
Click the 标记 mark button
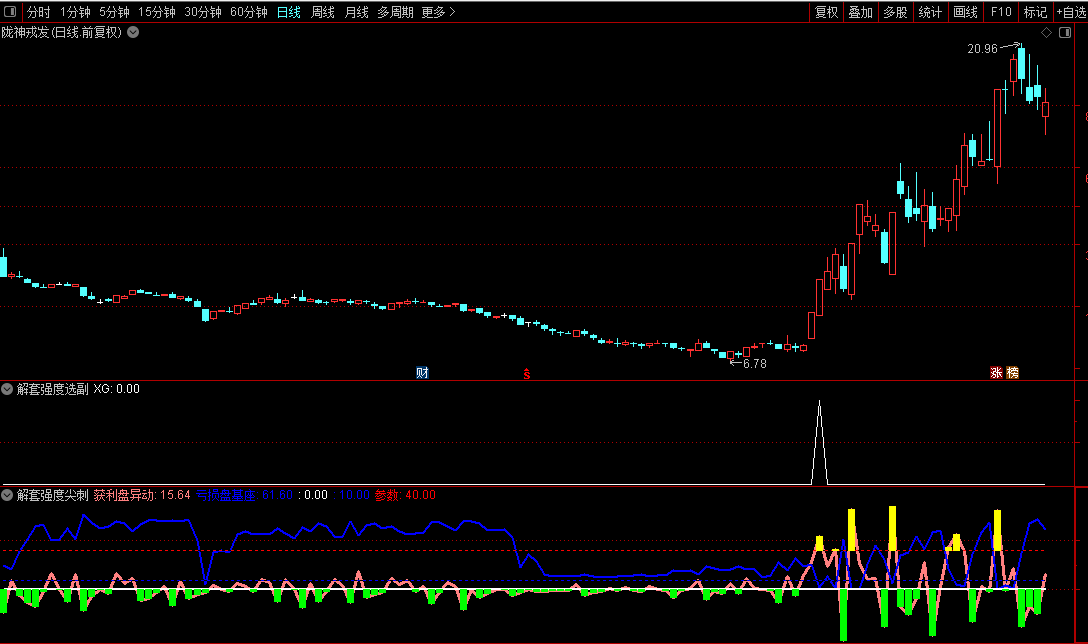pos(1035,12)
